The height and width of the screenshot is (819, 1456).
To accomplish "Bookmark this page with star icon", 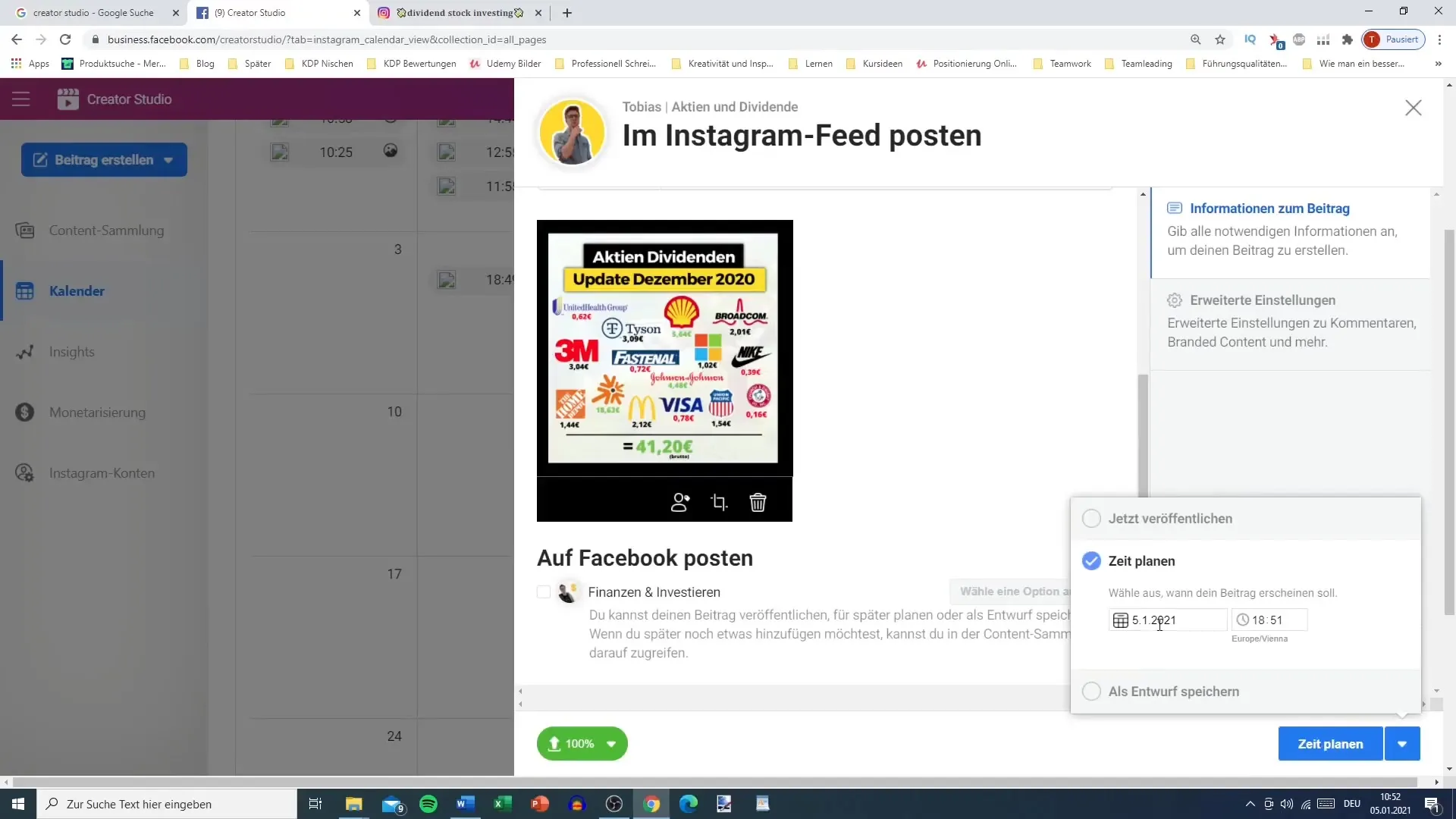I will (x=1220, y=39).
